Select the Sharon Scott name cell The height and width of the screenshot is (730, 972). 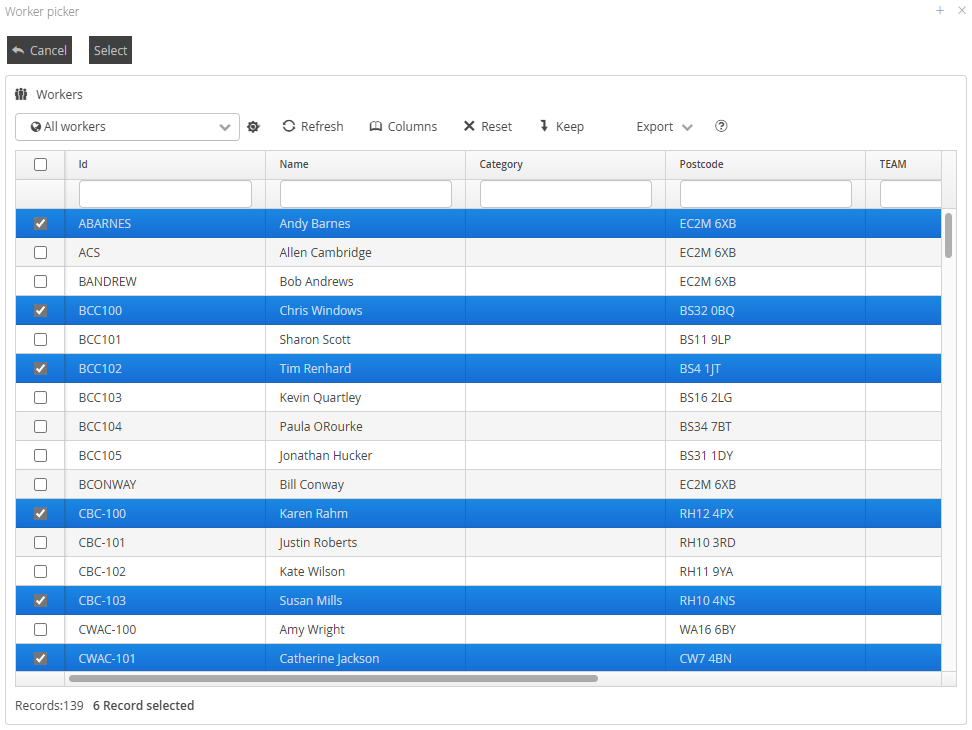365,340
